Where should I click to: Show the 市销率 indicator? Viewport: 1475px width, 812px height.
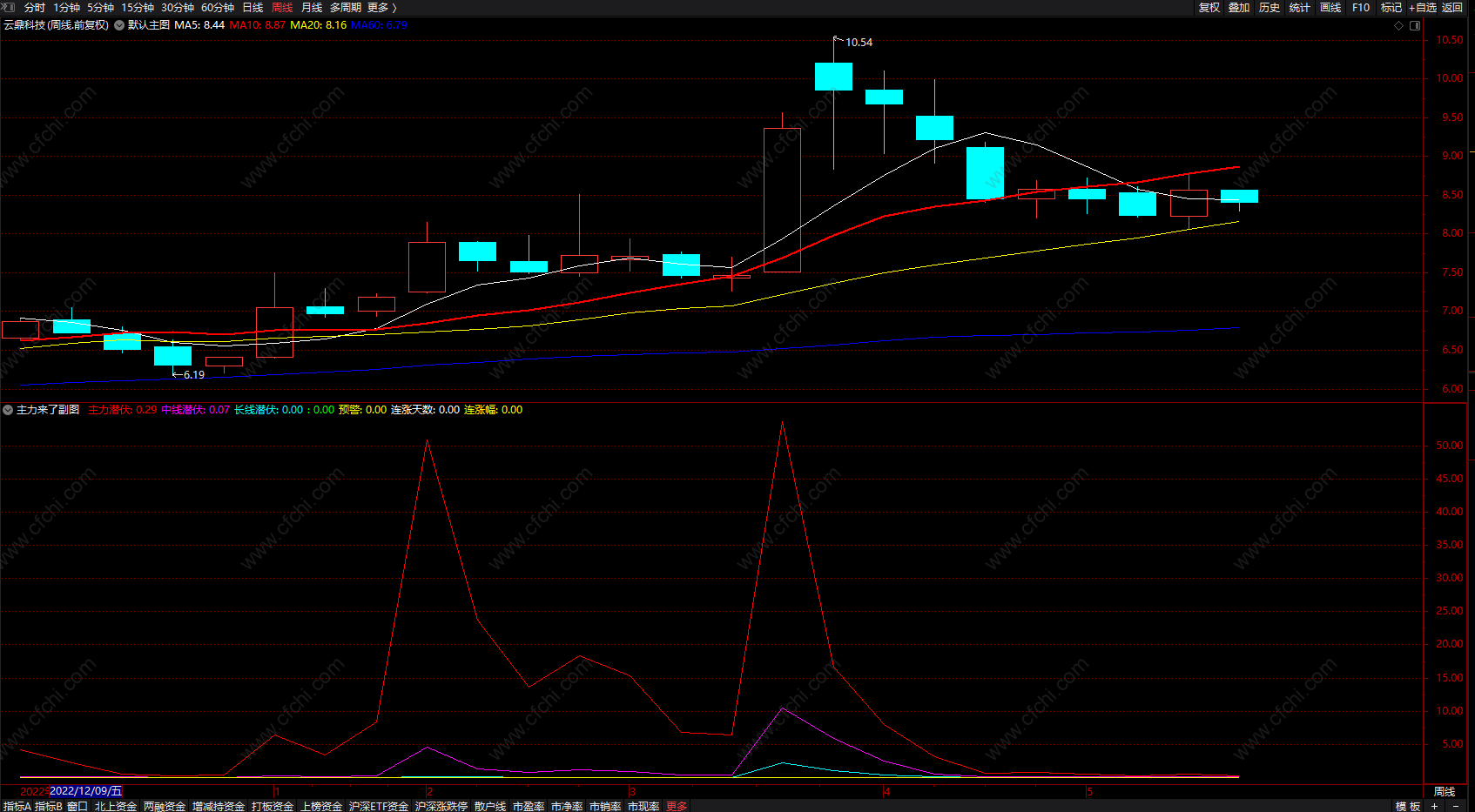pyautogui.click(x=605, y=807)
